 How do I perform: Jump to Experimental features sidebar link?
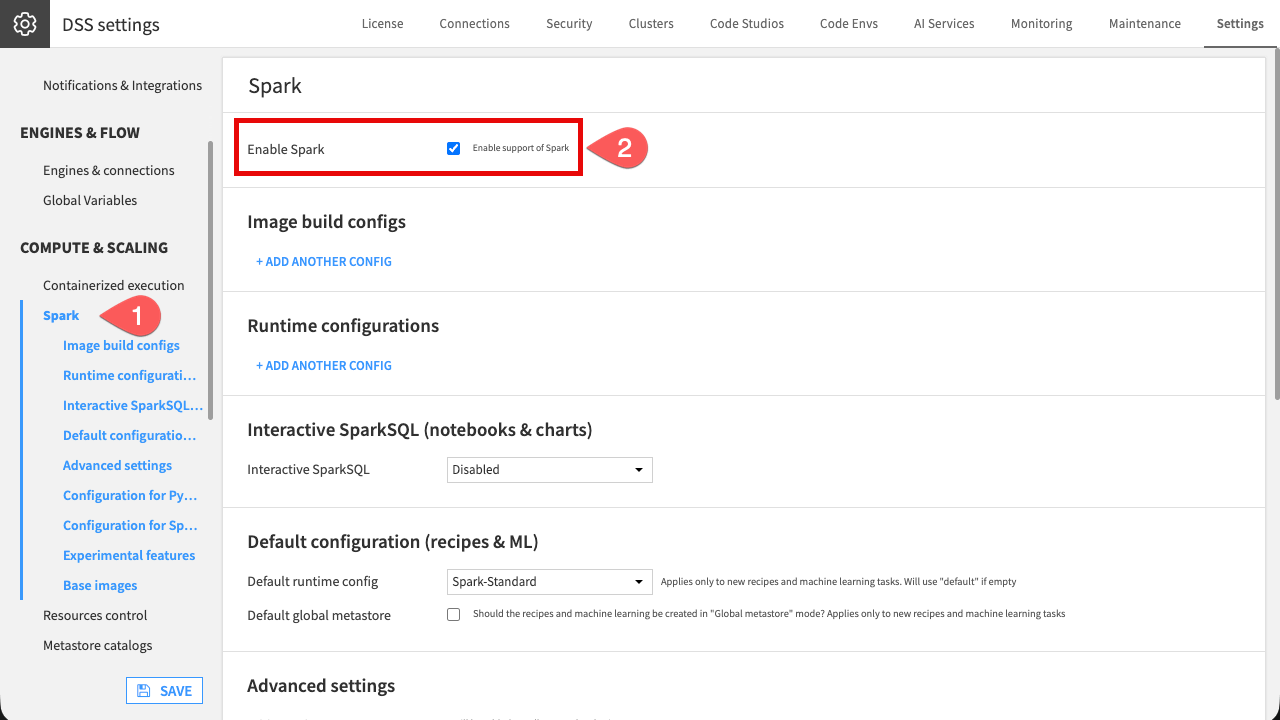click(x=129, y=555)
